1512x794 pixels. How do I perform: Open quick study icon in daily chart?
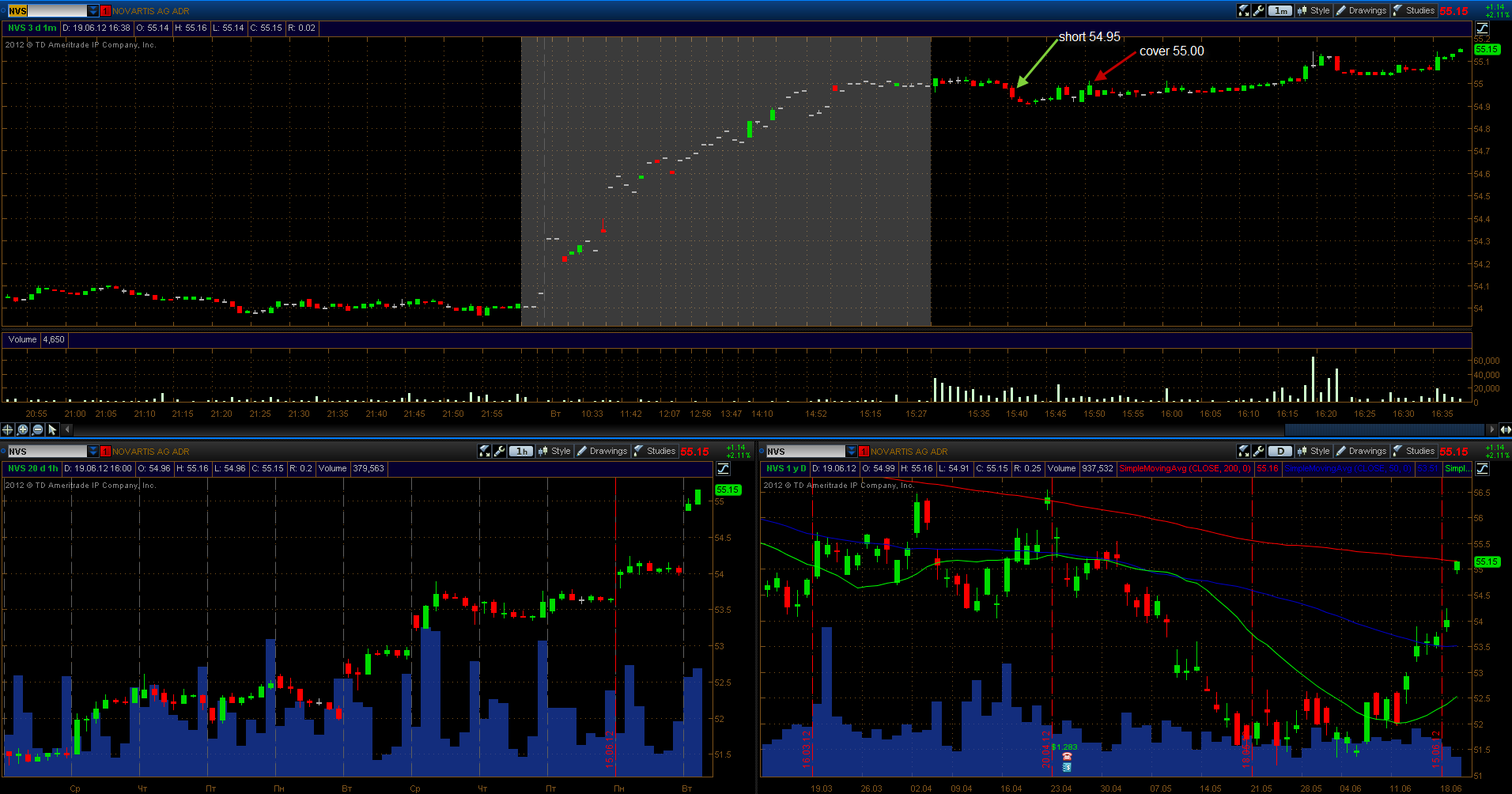tap(1244, 451)
